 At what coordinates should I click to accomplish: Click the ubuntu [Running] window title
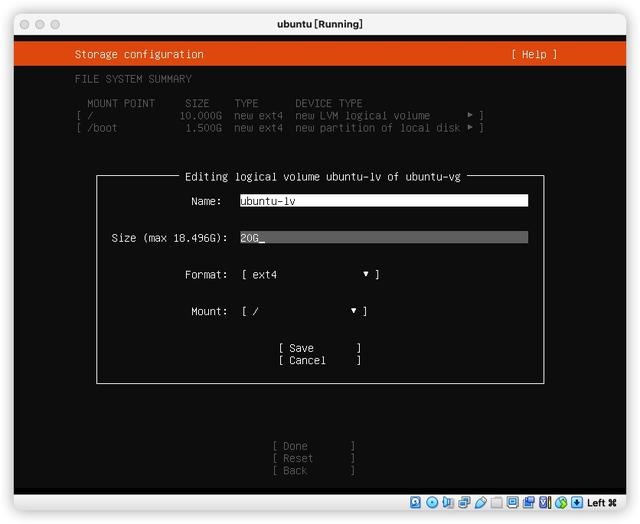[x=320, y=24]
